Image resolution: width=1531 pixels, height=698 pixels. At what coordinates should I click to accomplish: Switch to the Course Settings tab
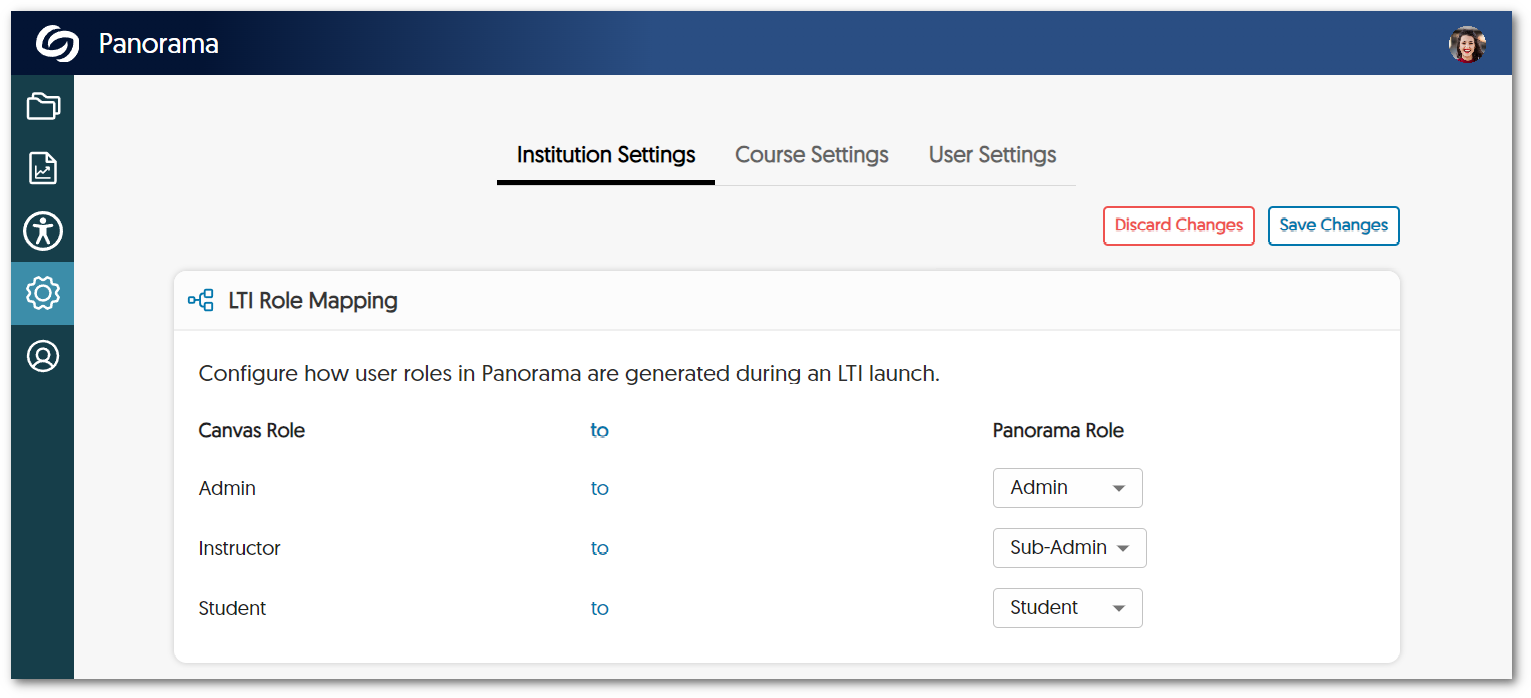[812, 155]
